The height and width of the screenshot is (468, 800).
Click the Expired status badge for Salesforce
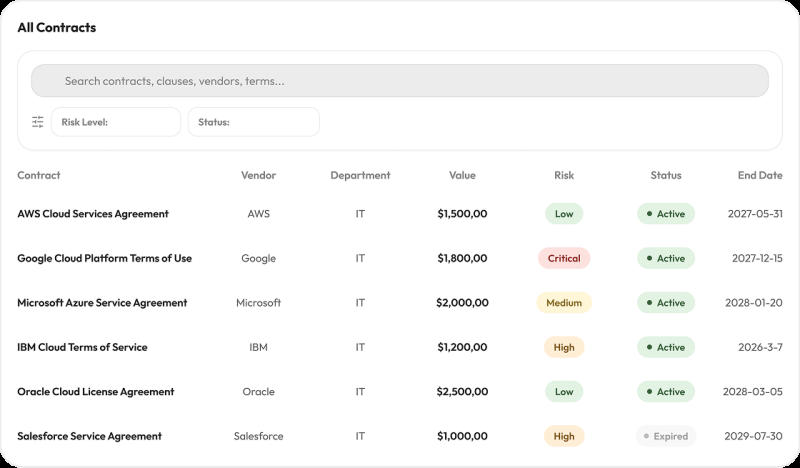[x=666, y=436]
